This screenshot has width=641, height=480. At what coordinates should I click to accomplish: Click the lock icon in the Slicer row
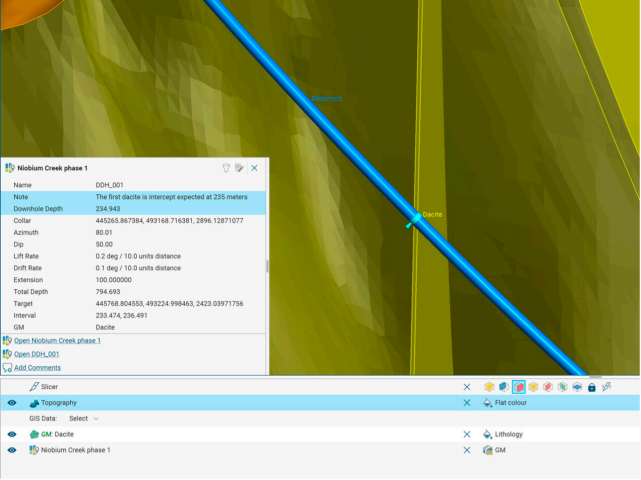point(592,387)
